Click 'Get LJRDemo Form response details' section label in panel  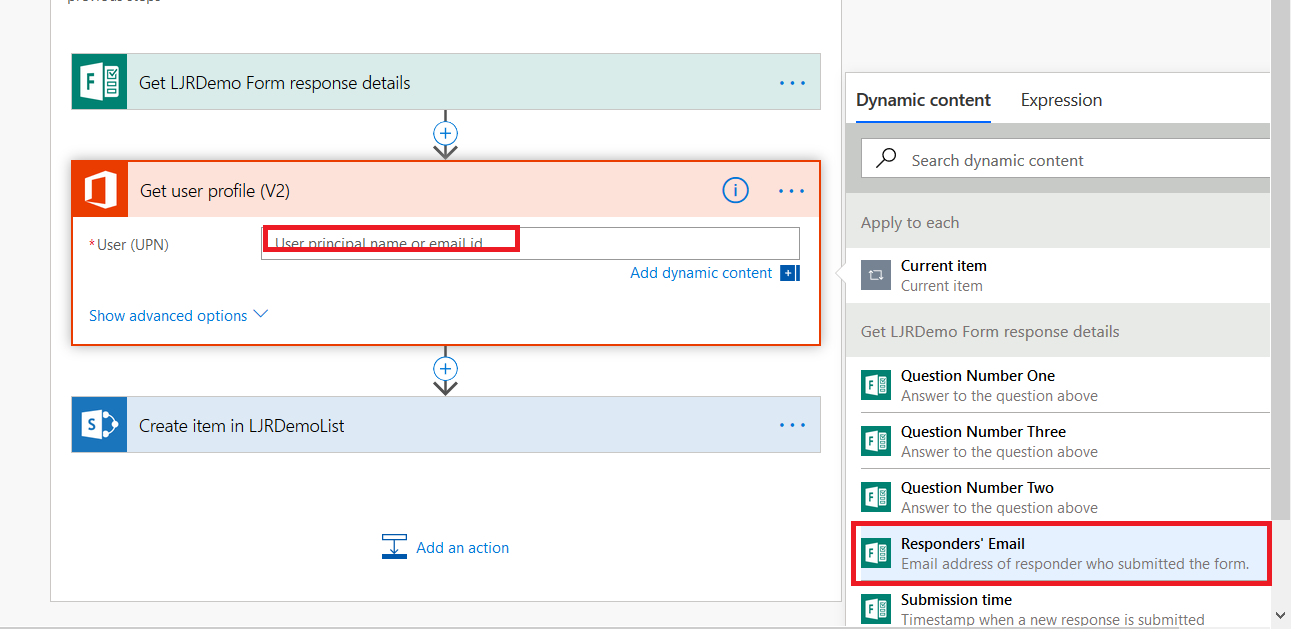point(990,331)
